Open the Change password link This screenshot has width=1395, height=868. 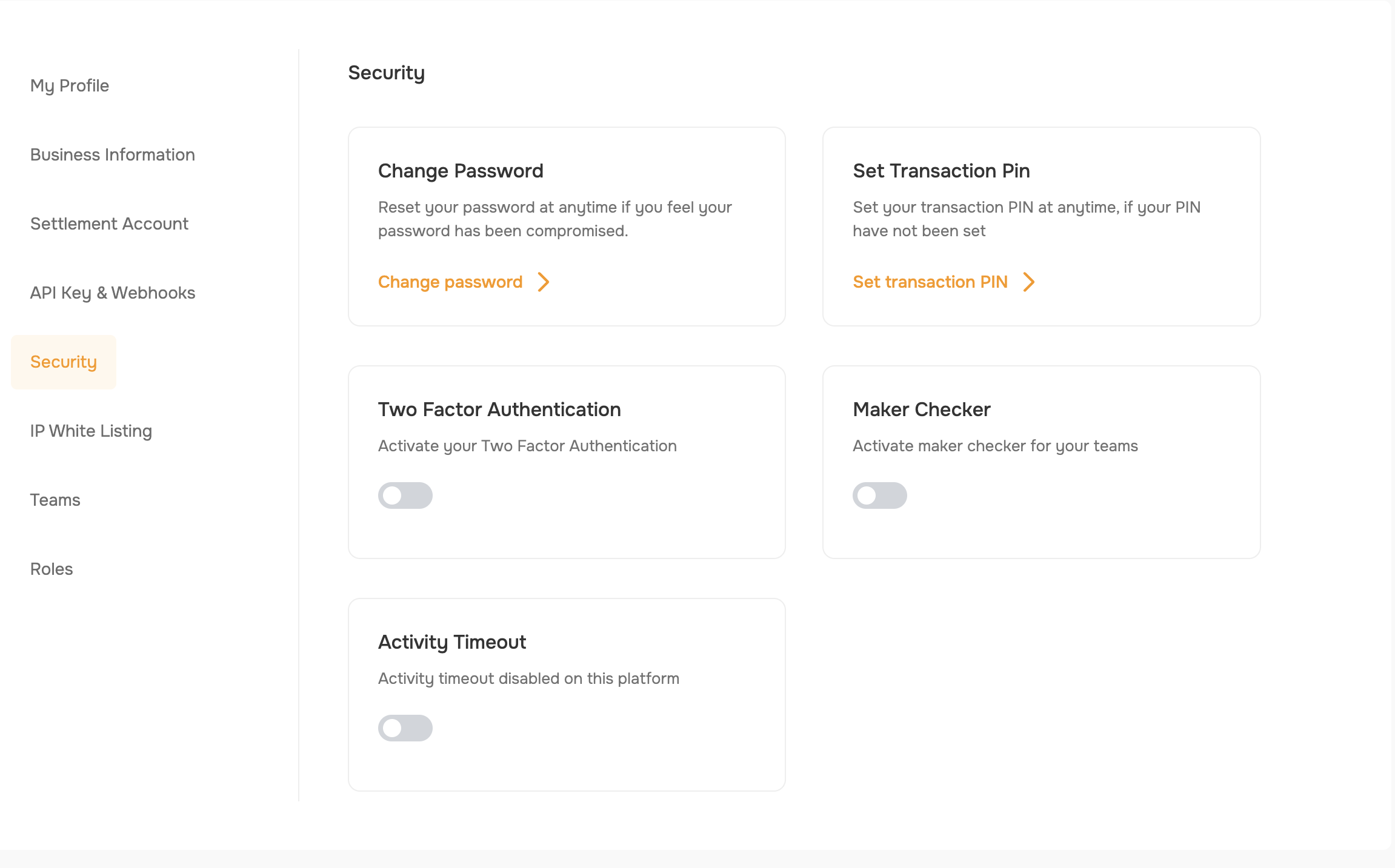click(x=450, y=282)
